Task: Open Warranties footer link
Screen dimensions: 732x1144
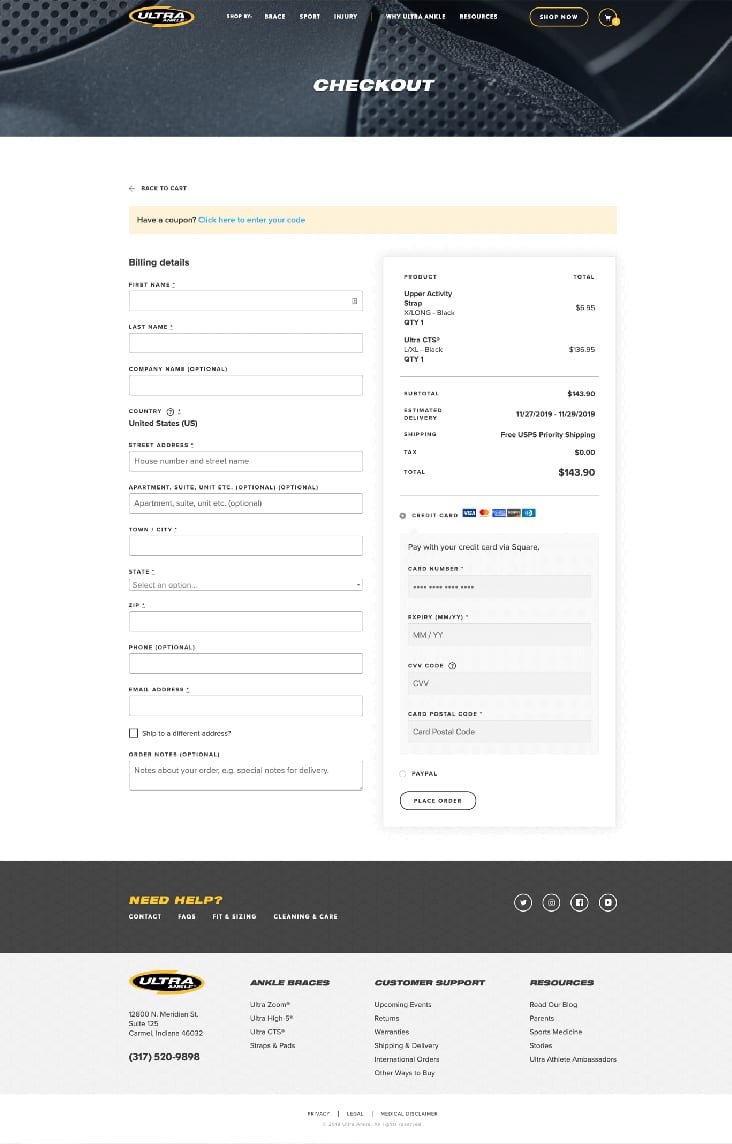Action: [392, 1032]
